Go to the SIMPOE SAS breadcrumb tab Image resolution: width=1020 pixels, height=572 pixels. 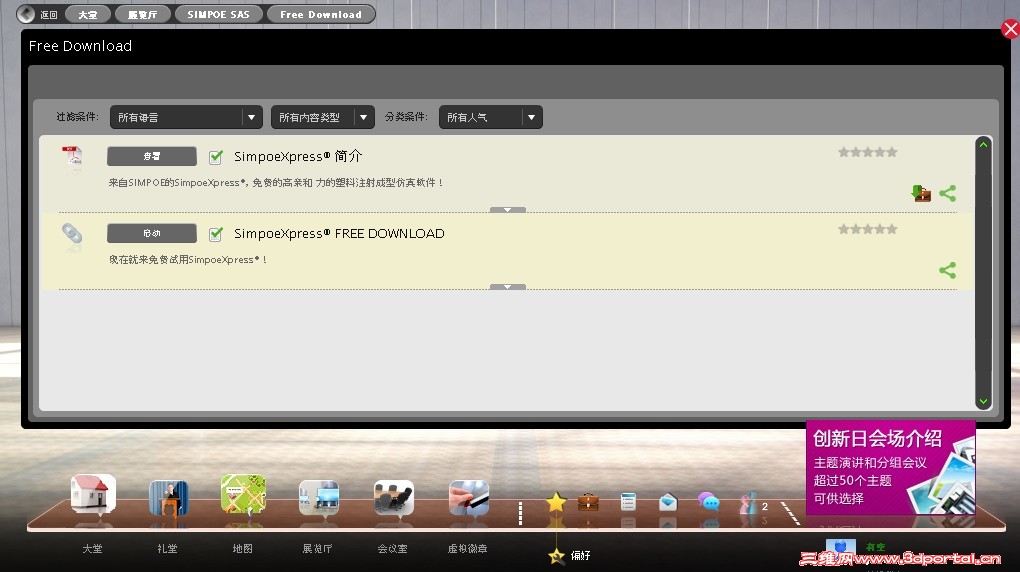(x=219, y=14)
